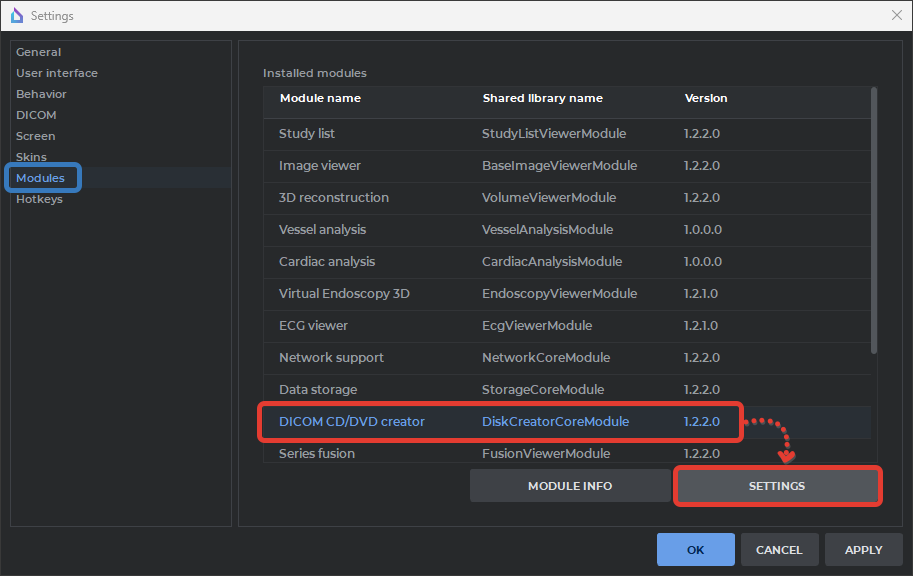
Task: Open the General settings category
Action: click(x=38, y=52)
